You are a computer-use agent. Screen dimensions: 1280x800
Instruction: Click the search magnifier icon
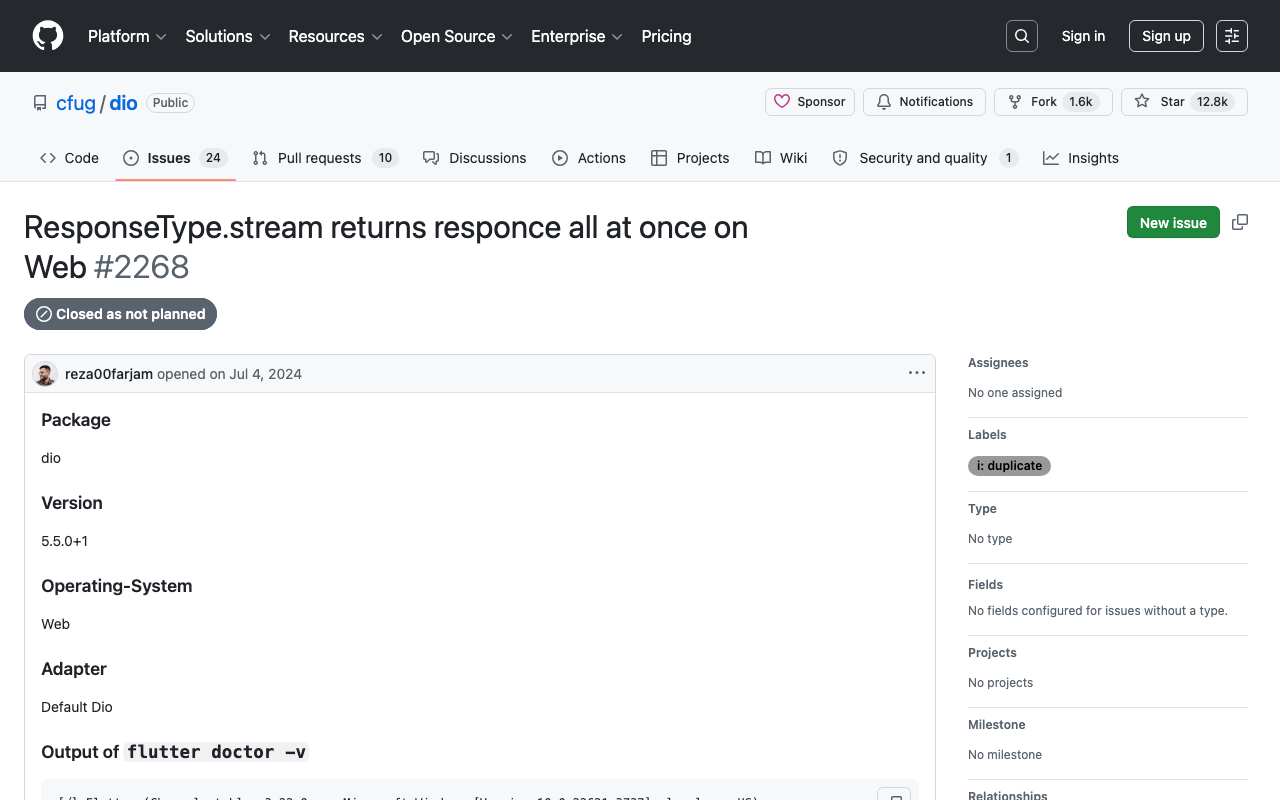1022,36
